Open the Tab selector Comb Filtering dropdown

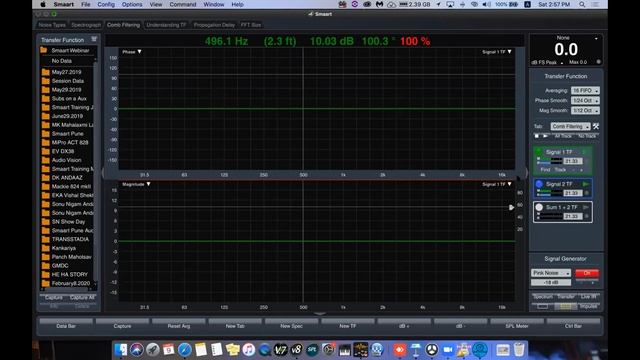(x=570, y=127)
